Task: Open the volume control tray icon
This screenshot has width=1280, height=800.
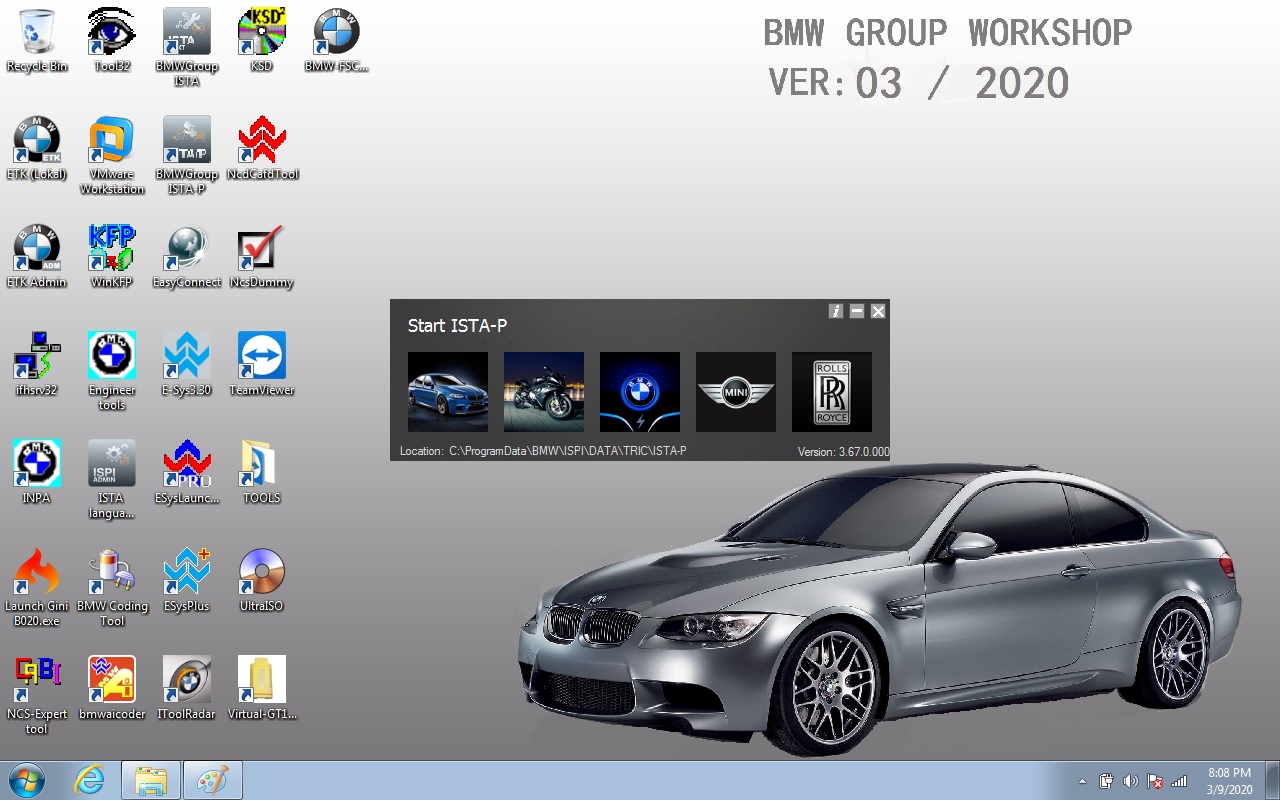Action: (x=1131, y=781)
